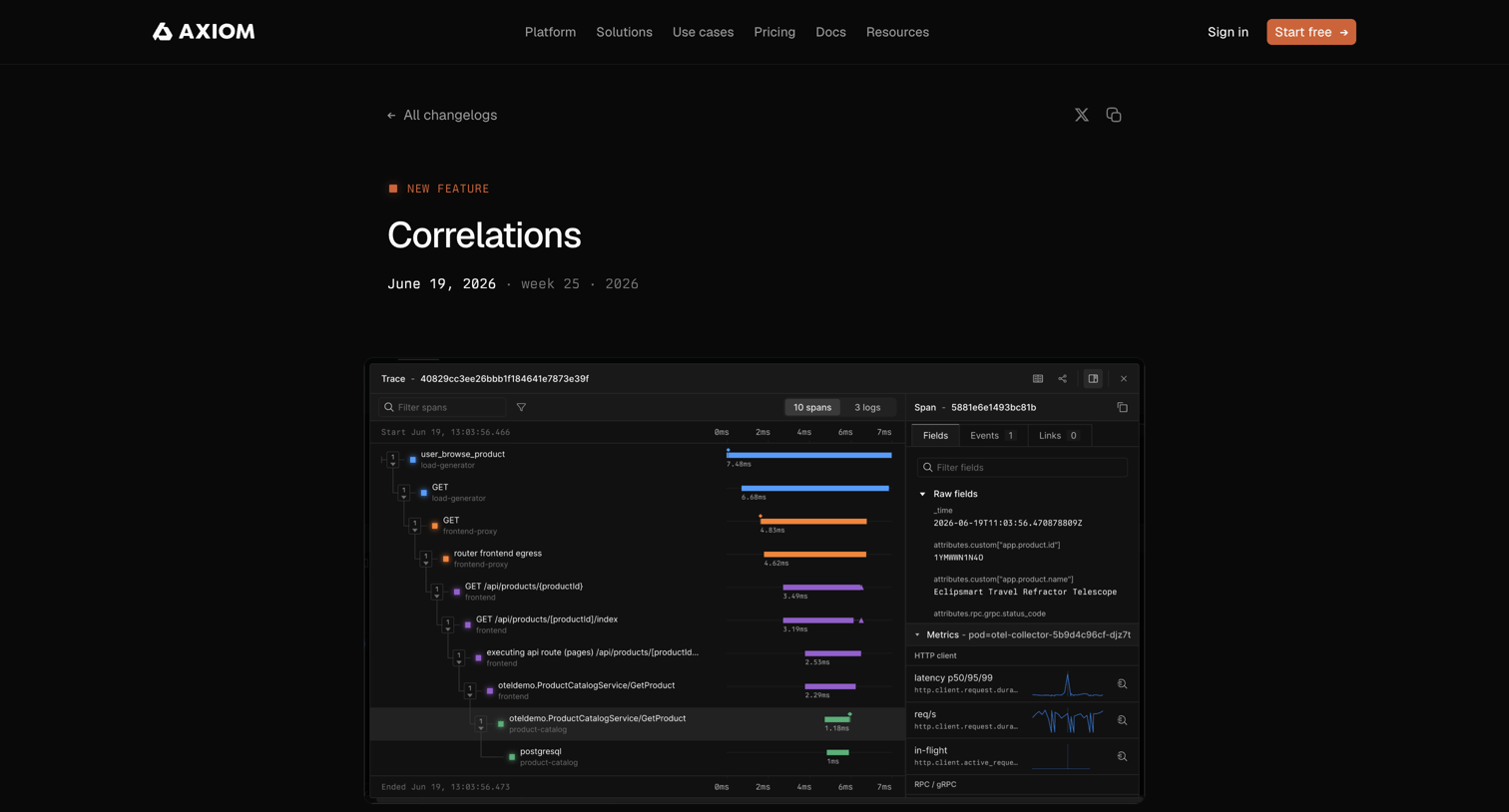Open the span filter funnel icon
Viewport: 1509px width, 812px height.
click(x=521, y=407)
